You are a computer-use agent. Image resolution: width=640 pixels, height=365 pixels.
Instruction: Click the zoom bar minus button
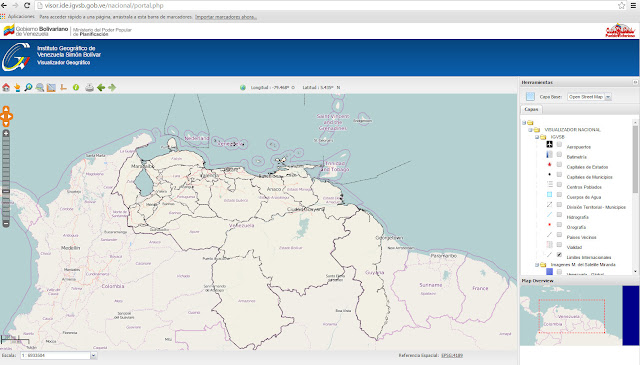click(6, 224)
